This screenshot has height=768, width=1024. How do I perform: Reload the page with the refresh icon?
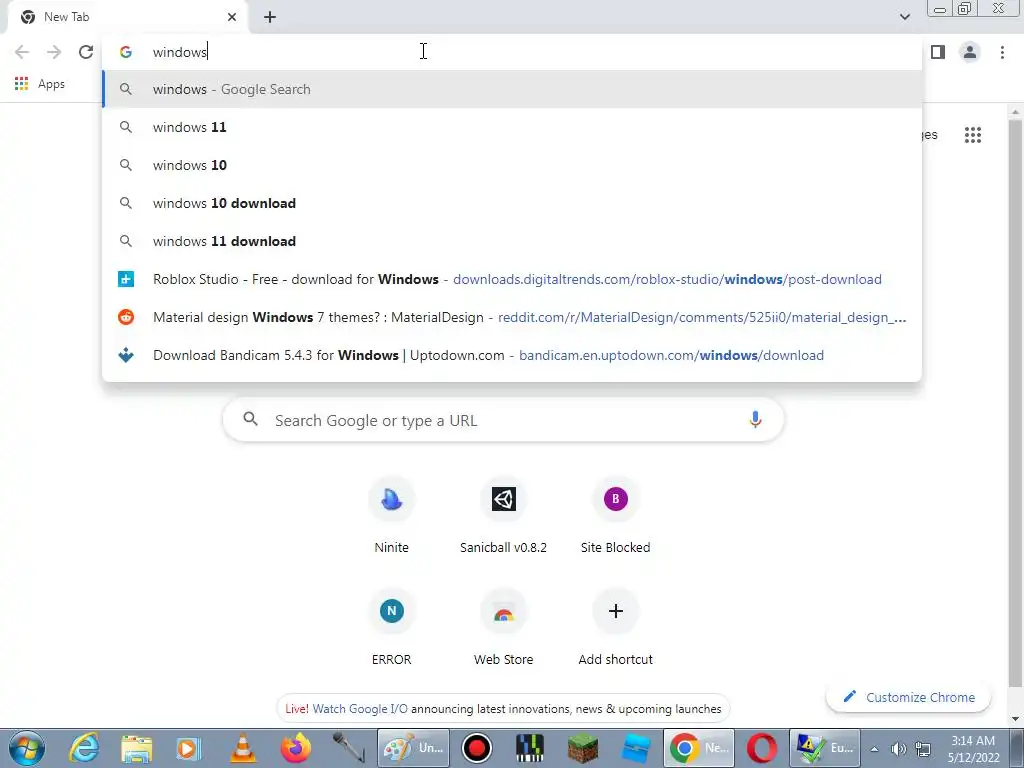pos(86,52)
